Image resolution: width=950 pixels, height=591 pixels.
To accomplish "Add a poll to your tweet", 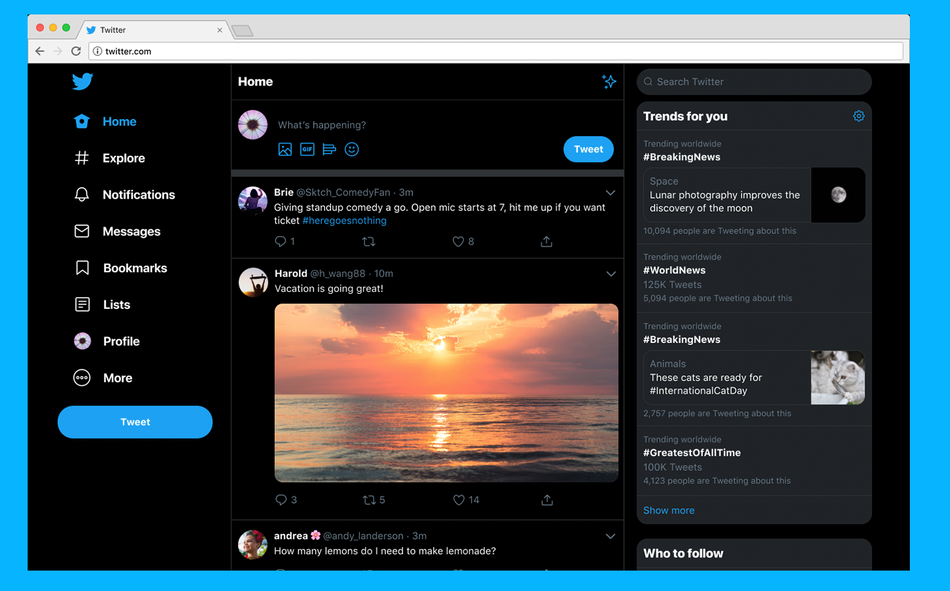I will point(329,149).
